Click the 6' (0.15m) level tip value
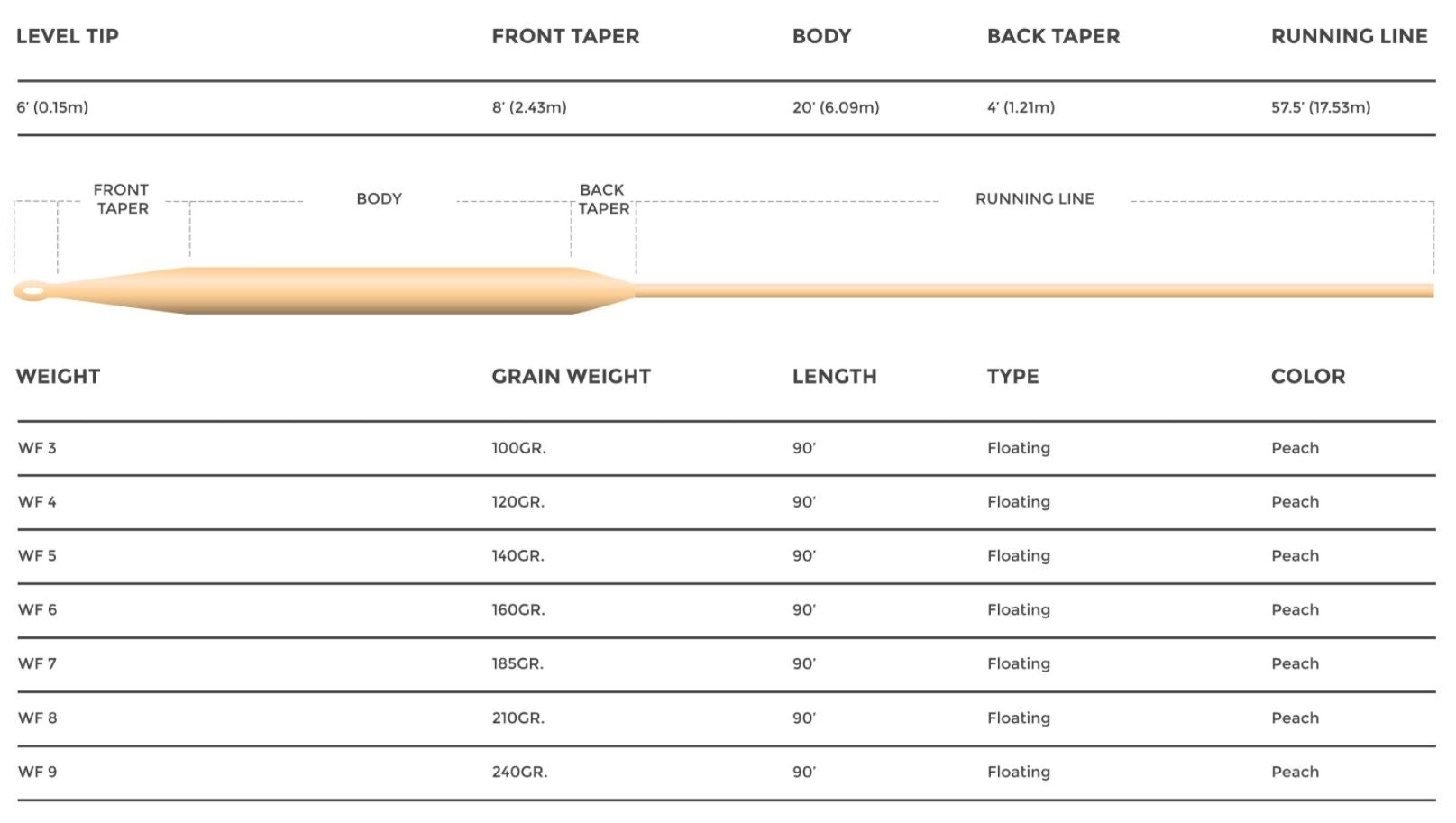 52,107
